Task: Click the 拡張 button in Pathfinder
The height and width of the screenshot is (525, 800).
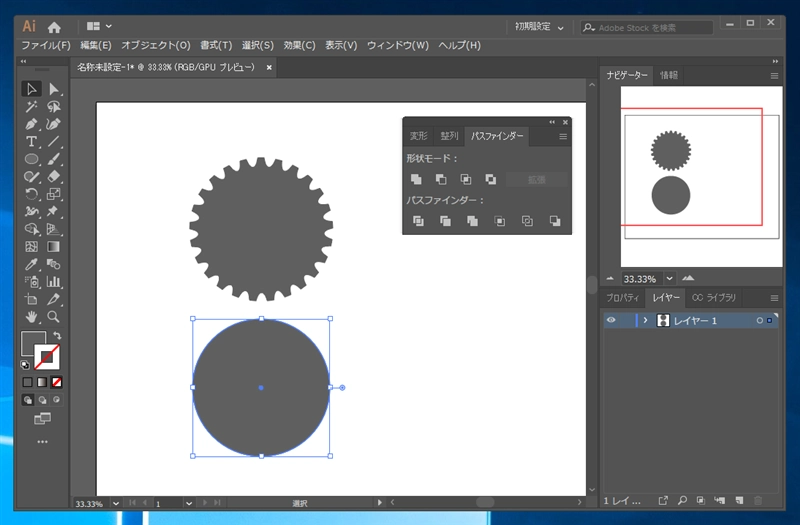Action: point(536,180)
